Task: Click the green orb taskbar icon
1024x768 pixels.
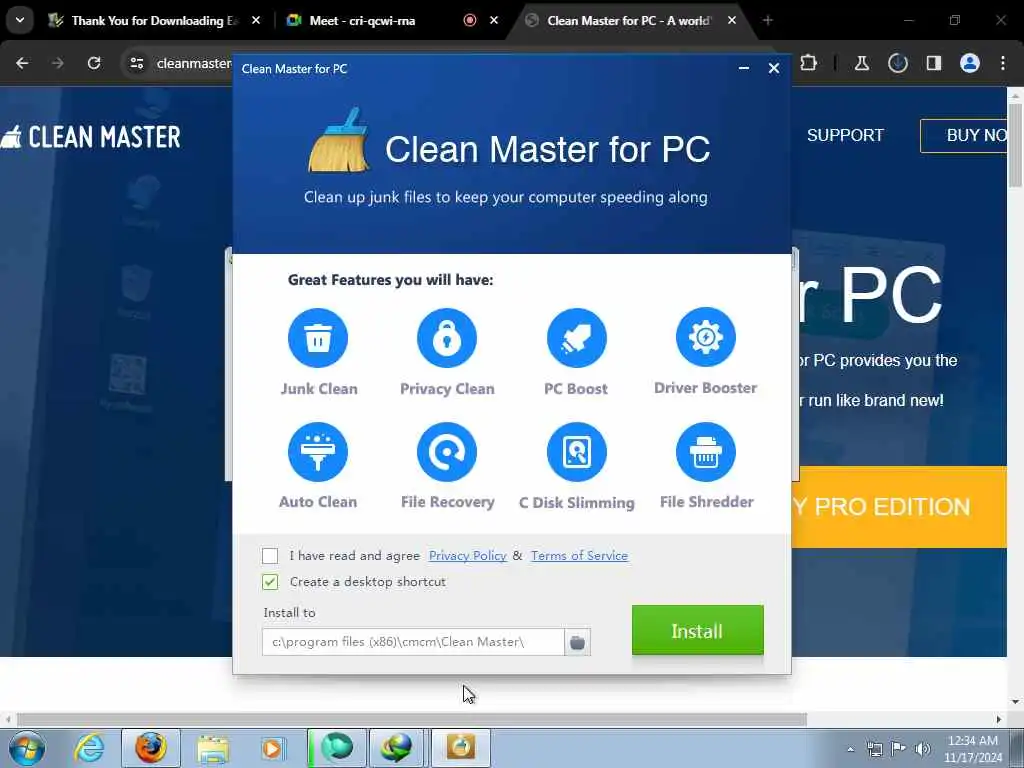Action: (337, 748)
